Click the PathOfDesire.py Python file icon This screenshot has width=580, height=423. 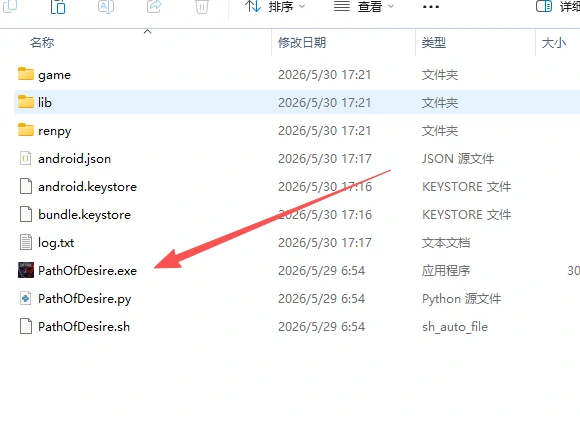(26, 298)
